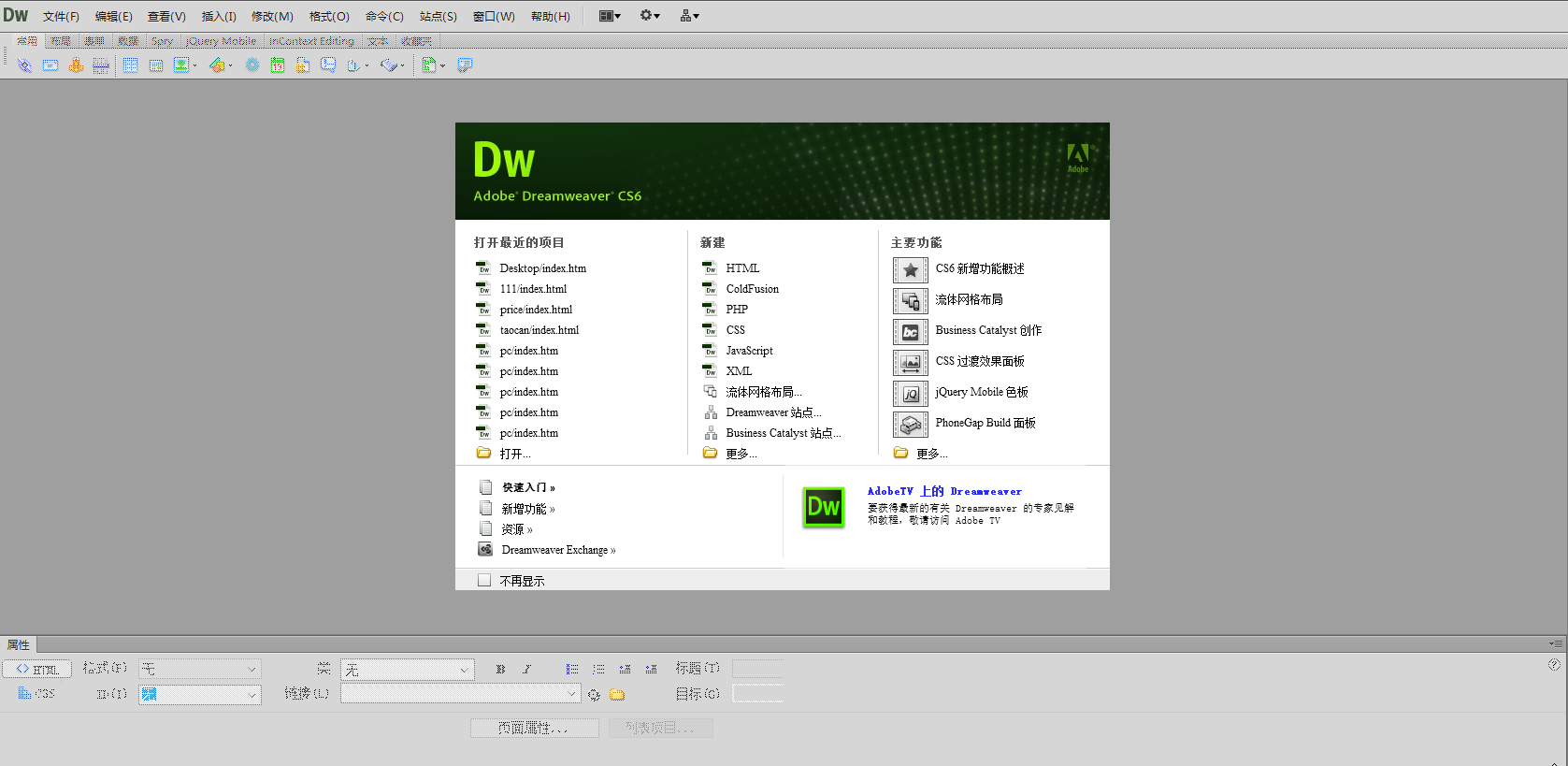This screenshot has width=1568, height=766.
Task: Open the Site management icon in menu bar
Action: 689,16
